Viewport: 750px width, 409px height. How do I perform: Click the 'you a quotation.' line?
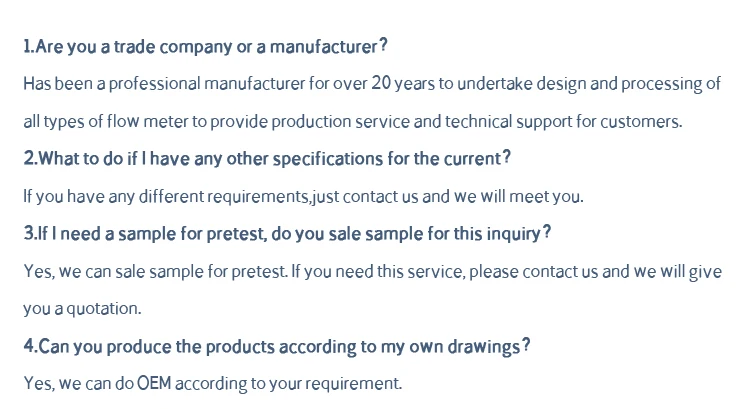coord(82,309)
